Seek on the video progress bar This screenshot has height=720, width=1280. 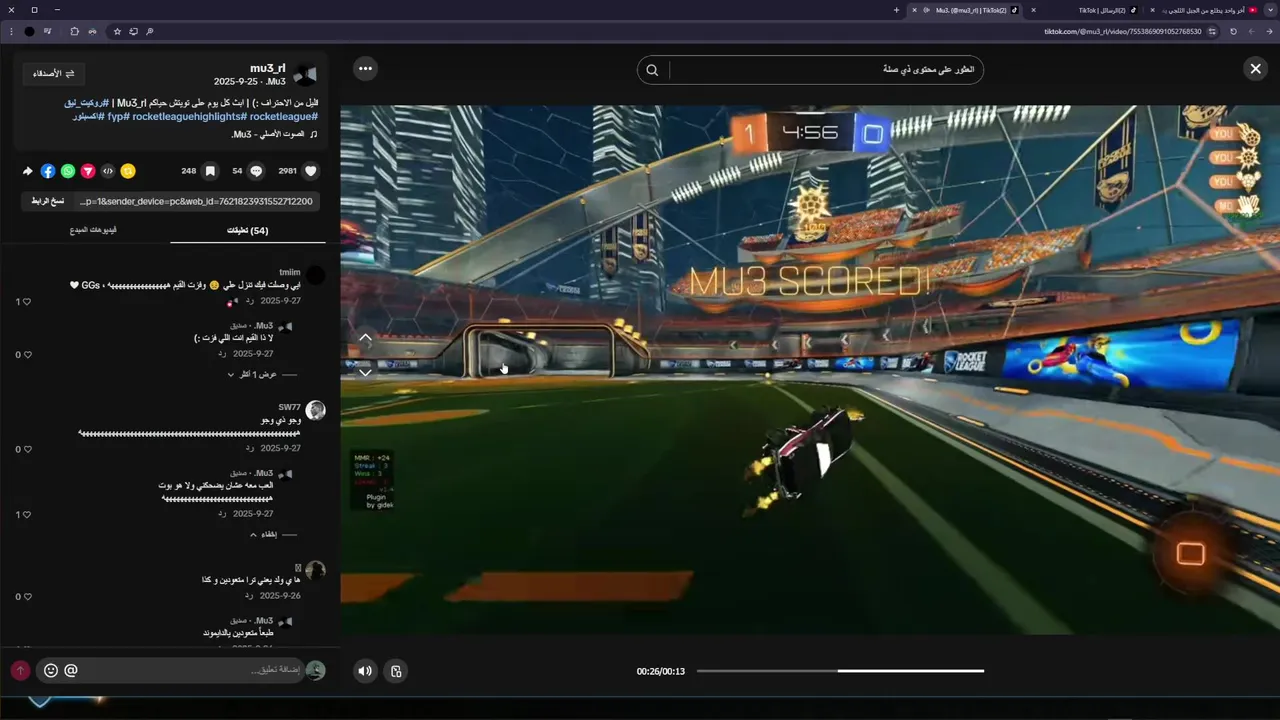coord(840,671)
